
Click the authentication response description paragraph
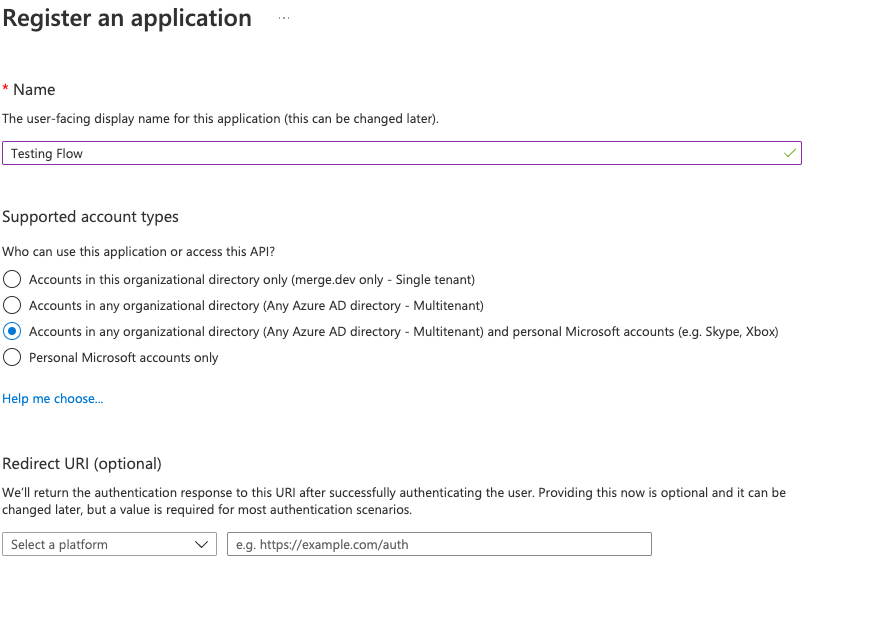[x=394, y=501]
